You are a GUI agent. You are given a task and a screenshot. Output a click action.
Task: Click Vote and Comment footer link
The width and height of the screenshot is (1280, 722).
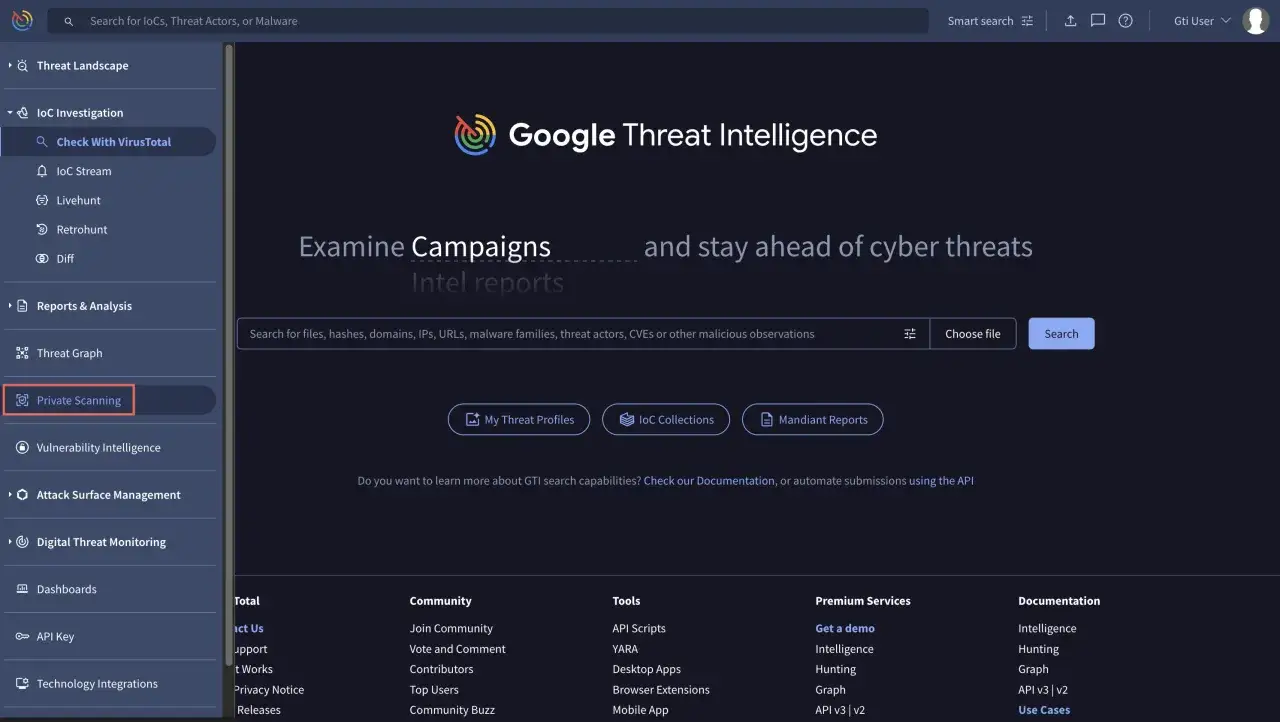coord(457,649)
